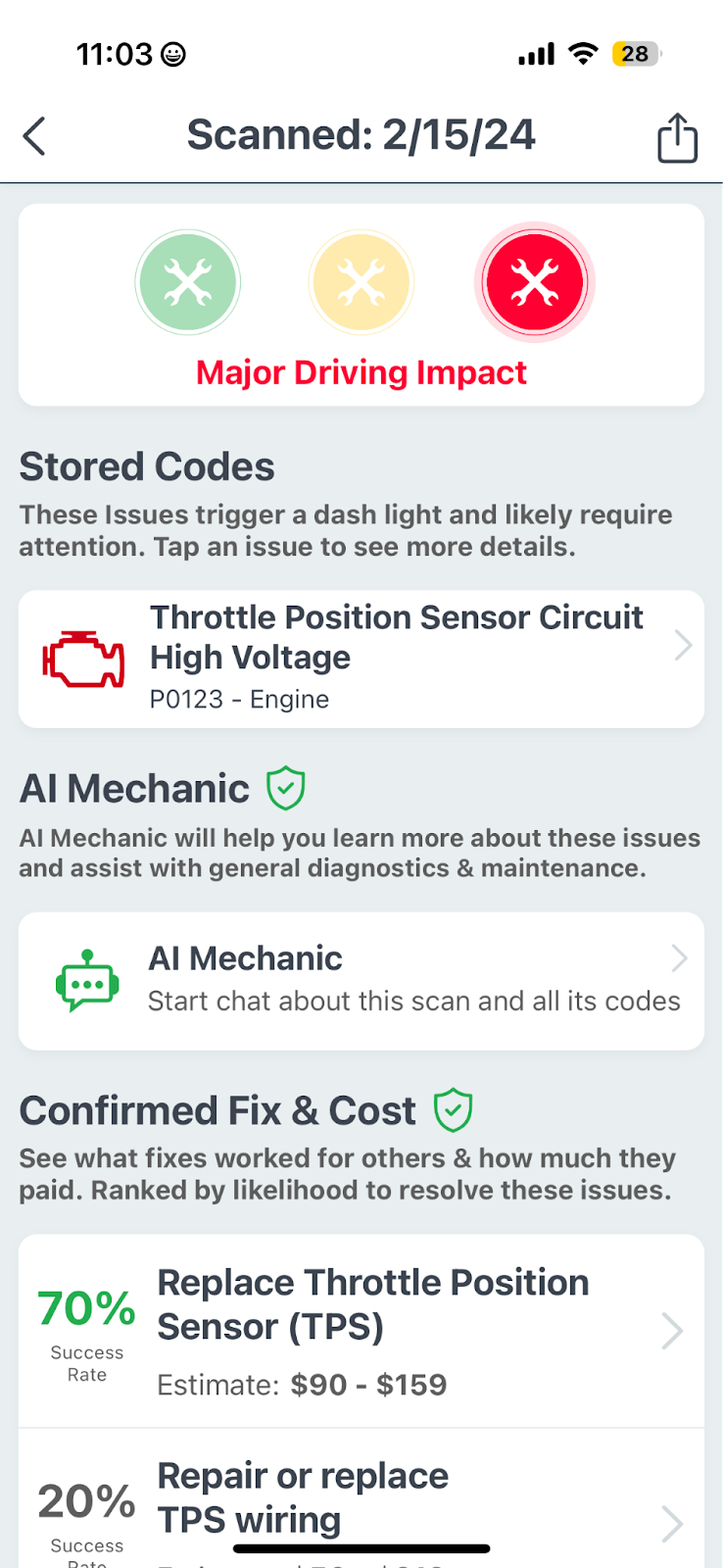This screenshot has width=723, height=1568.
Task: Expand Replace Throttle Position Sensor fix chevron
Action: [x=672, y=1331]
